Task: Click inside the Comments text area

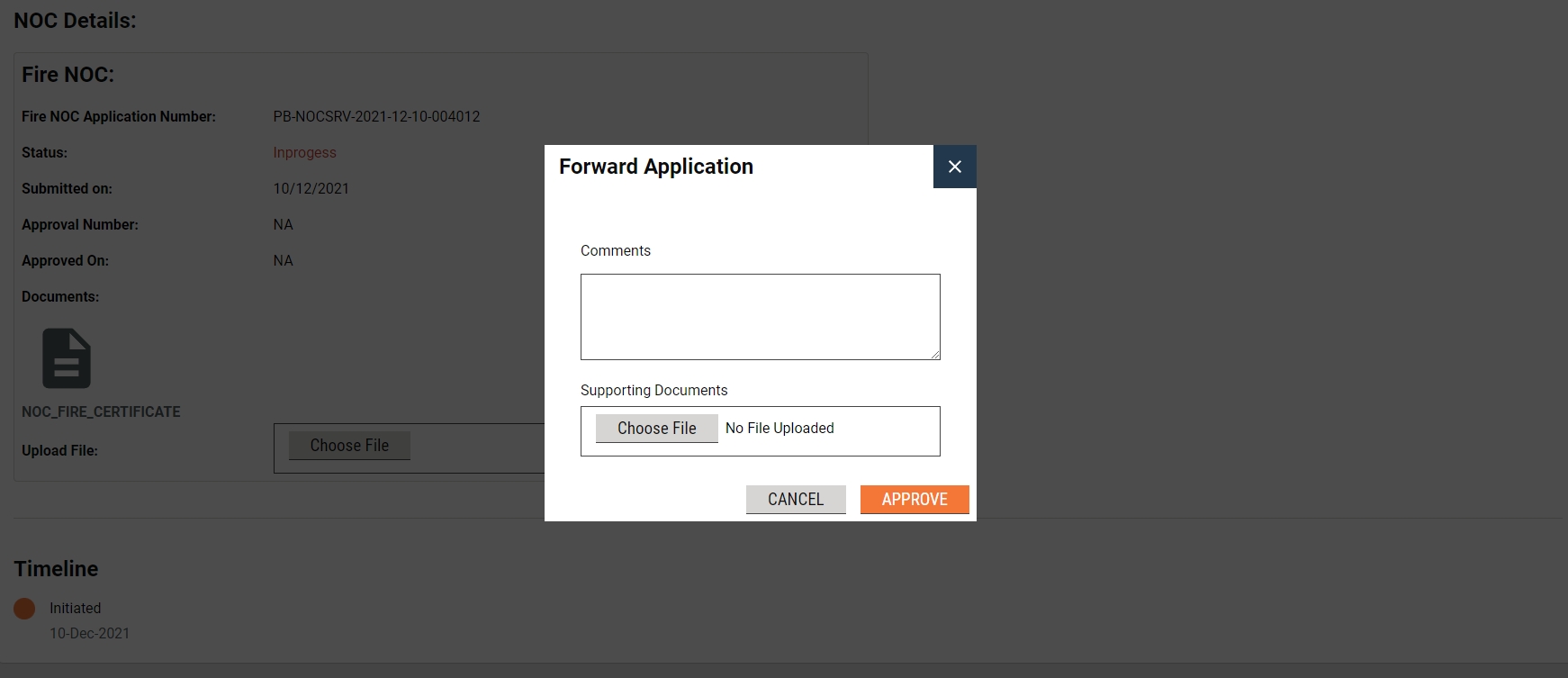Action: coord(760,316)
